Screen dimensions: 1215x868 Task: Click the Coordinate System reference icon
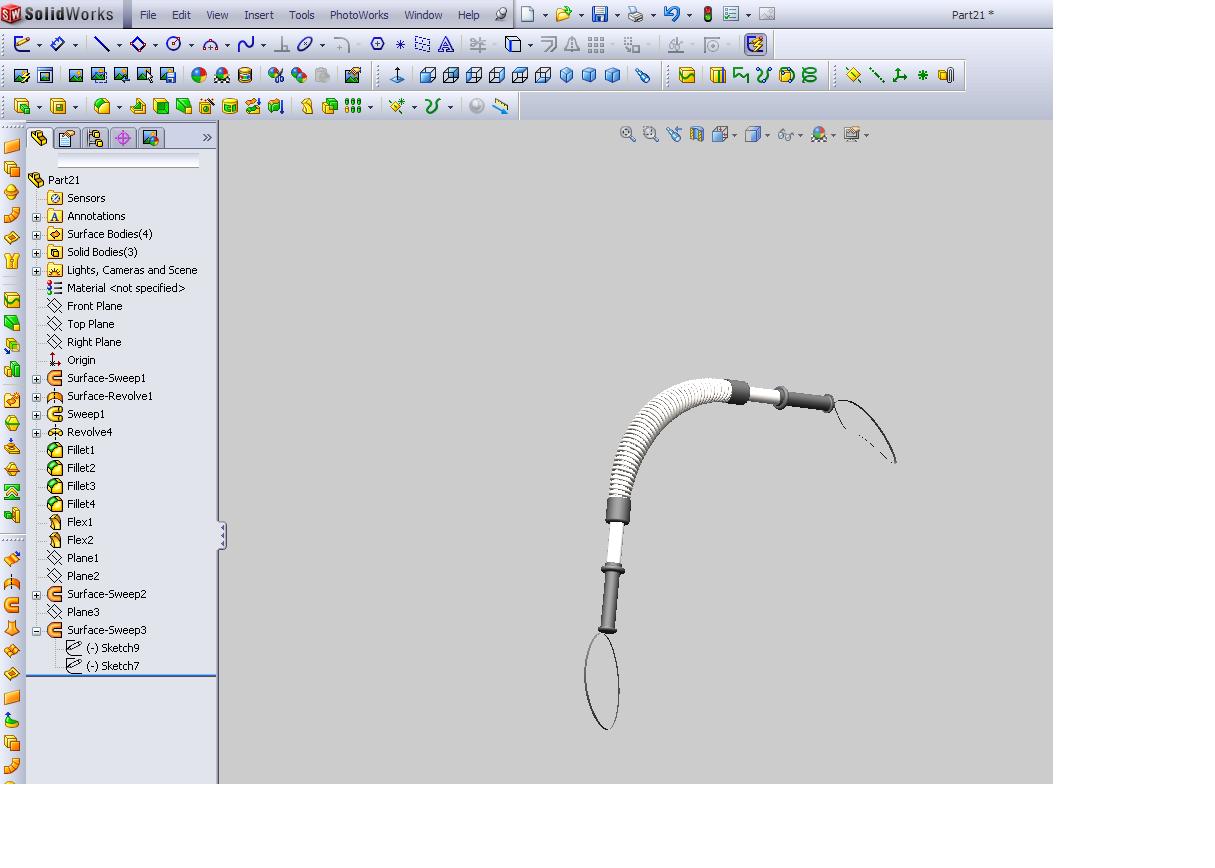899,75
